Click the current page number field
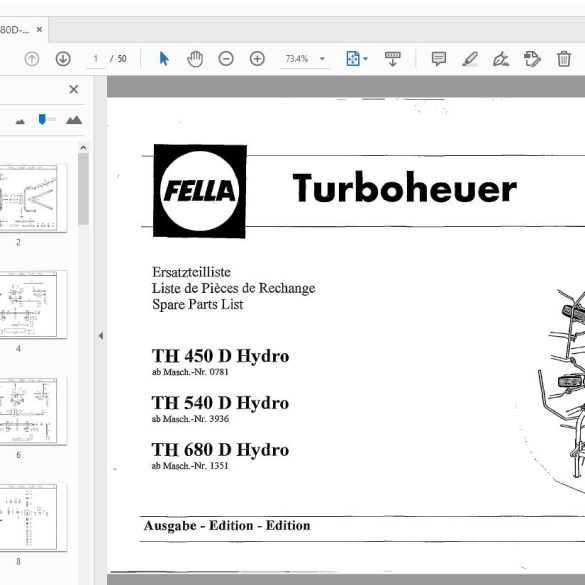585x585 pixels. (96, 59)
